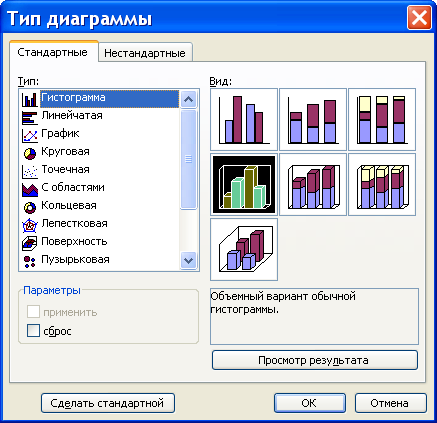Click the chart type list's down arrow
Viewport: 437px width, 423px height.
(189, 260)
